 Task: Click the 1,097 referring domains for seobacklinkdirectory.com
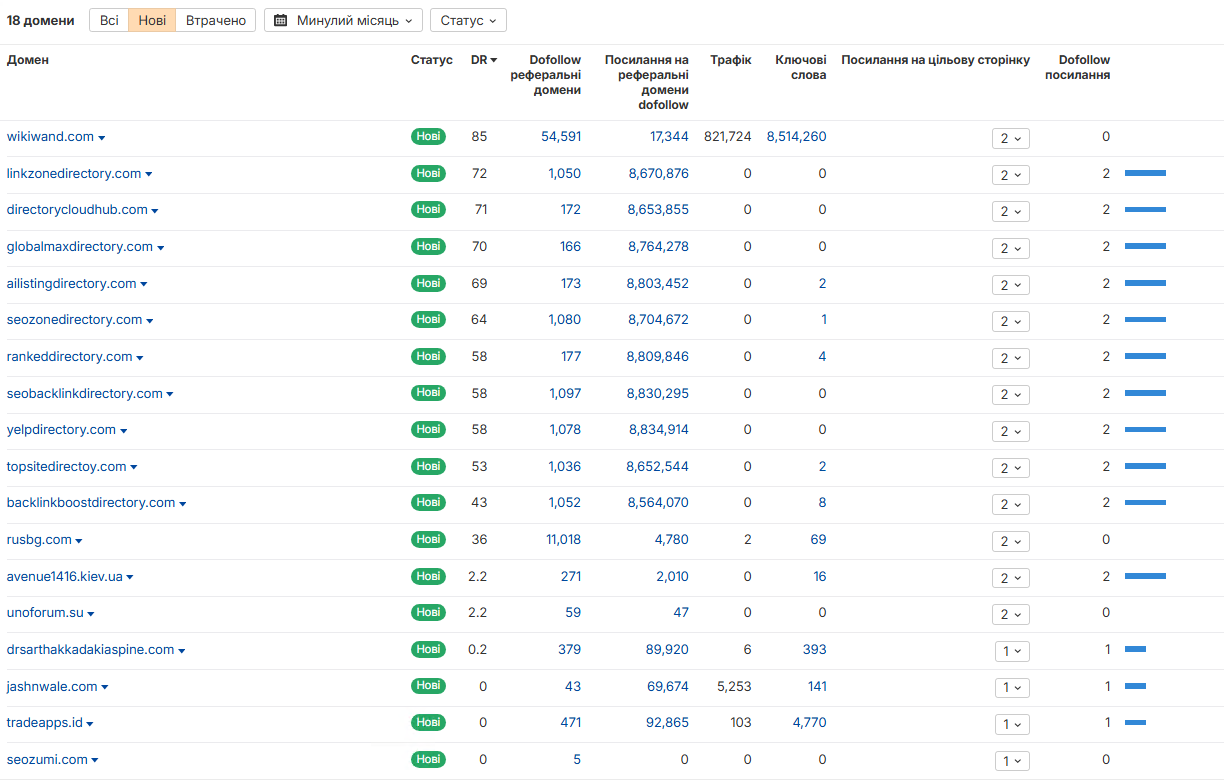pos(565,394)
